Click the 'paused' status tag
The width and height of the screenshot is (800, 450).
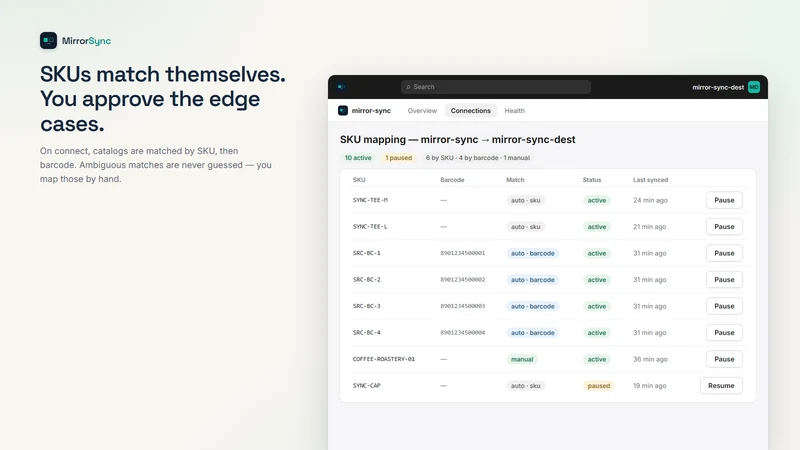[x=598, y=386]
